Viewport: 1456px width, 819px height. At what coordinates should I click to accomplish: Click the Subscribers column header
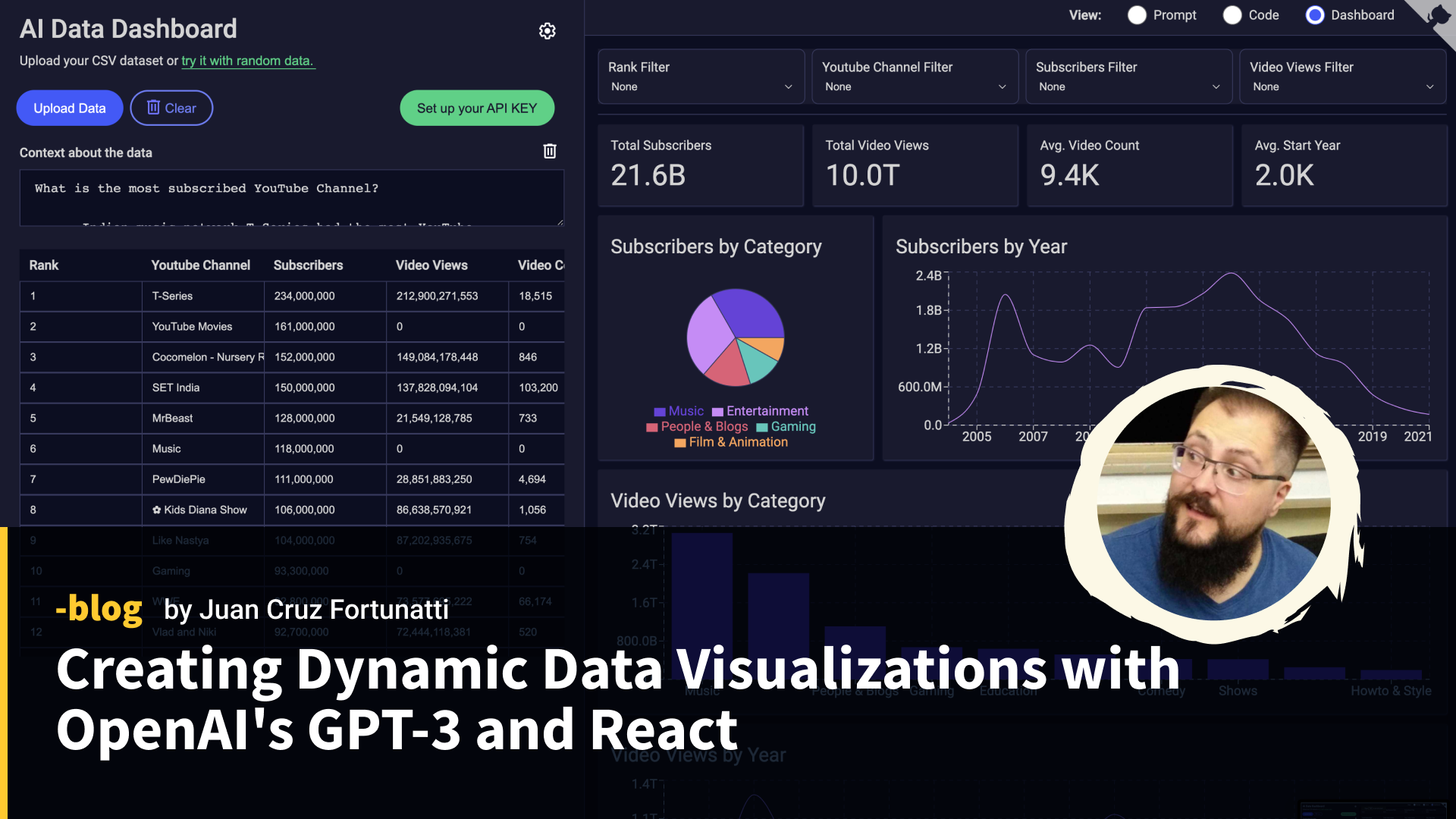coord(308,265)
